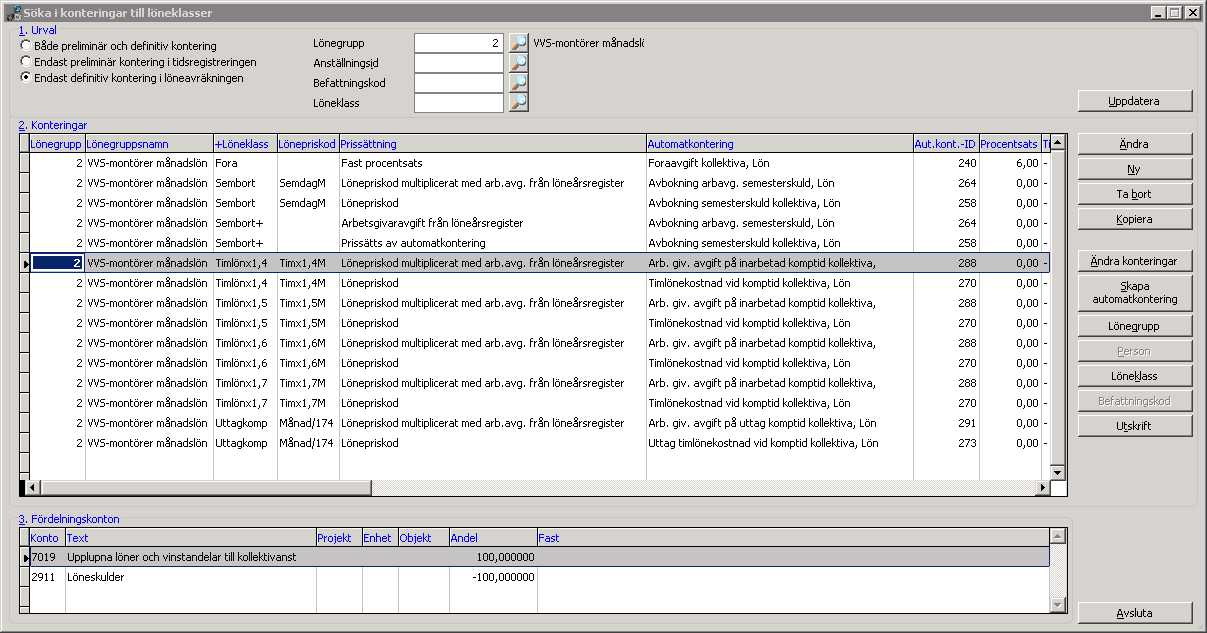Select account 7019 row in Fördelningskonton

click(539, 557)
